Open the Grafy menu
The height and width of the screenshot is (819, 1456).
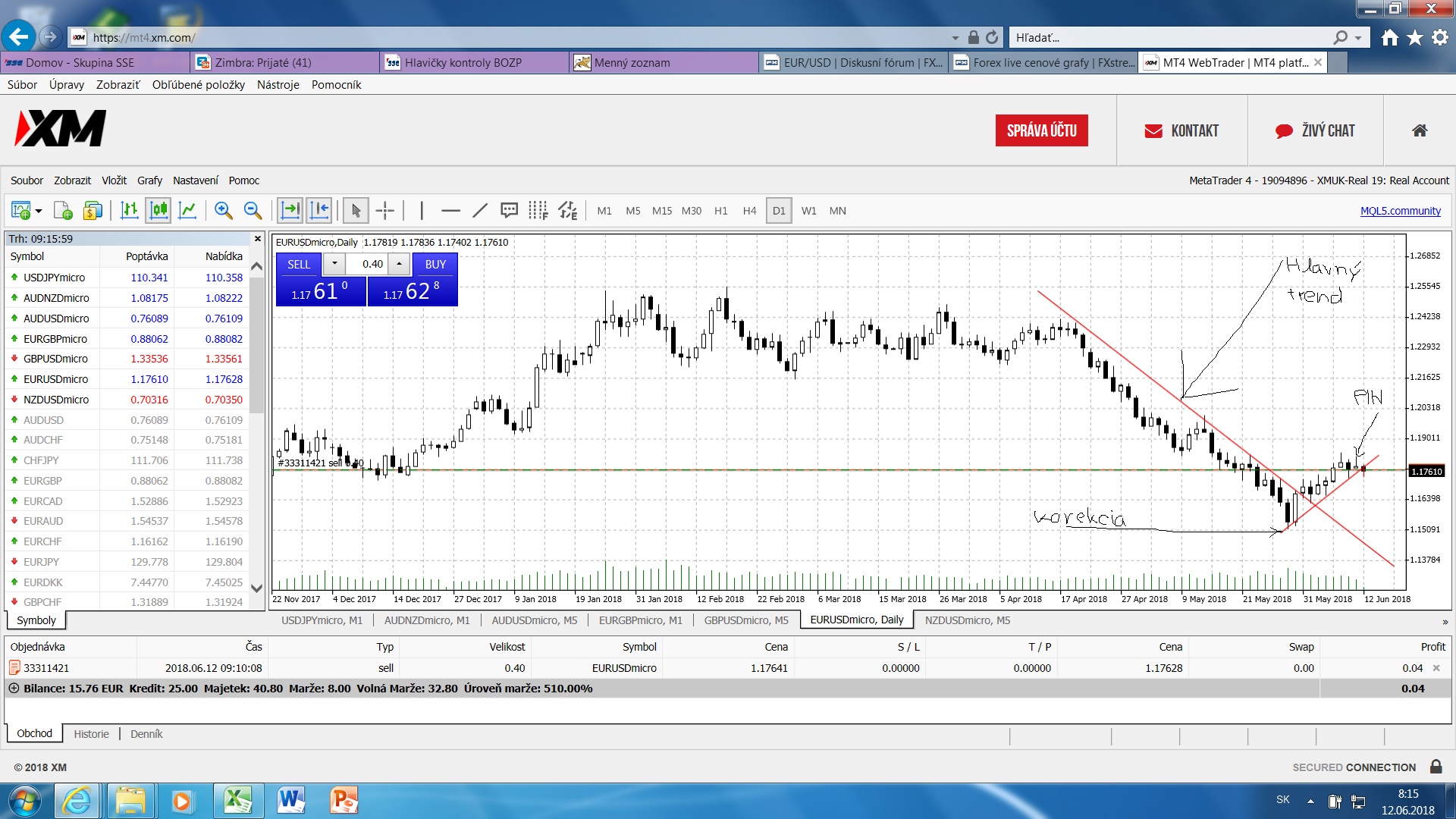tap(149, 180)
